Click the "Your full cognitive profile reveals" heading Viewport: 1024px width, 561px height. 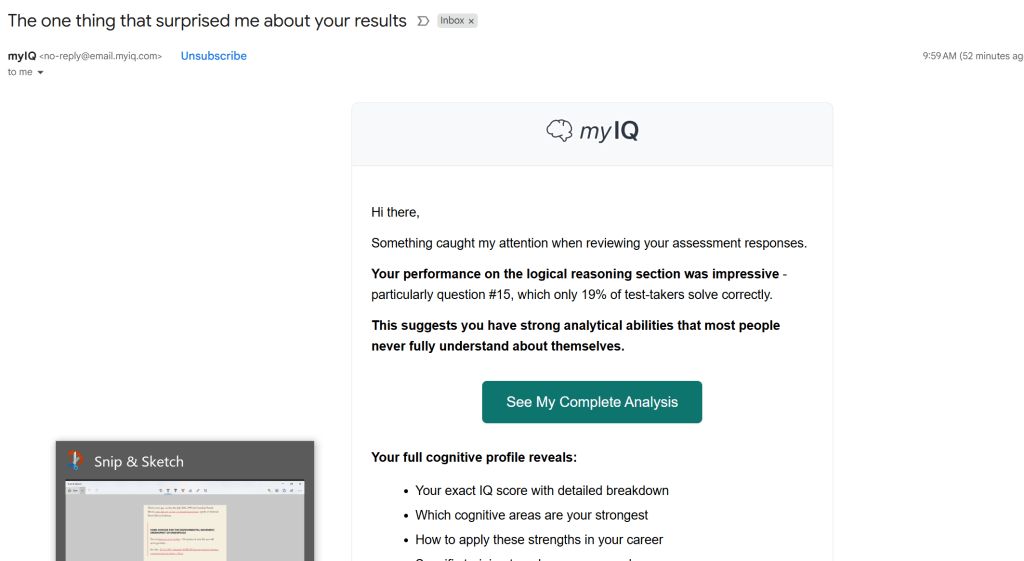coord(473,458)
